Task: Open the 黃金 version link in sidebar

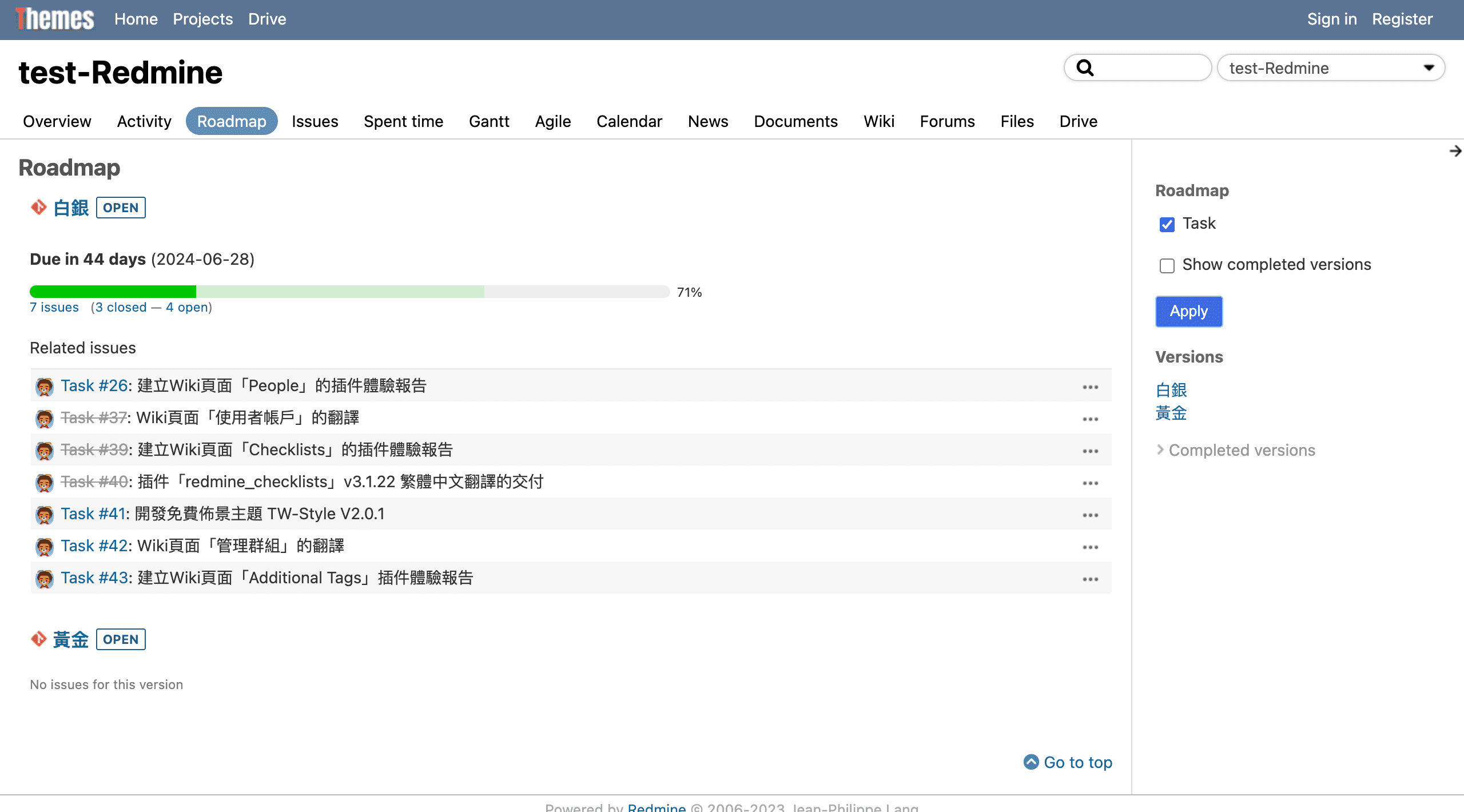Action: pos(1171,413)
